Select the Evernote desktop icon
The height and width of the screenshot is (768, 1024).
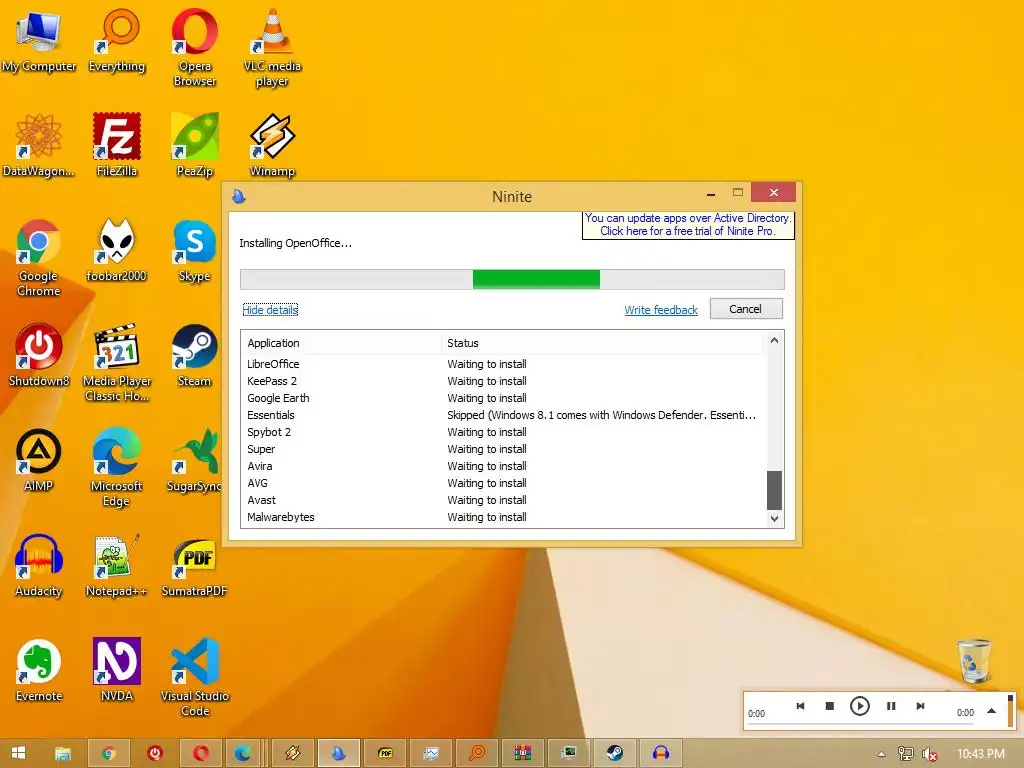39,671
